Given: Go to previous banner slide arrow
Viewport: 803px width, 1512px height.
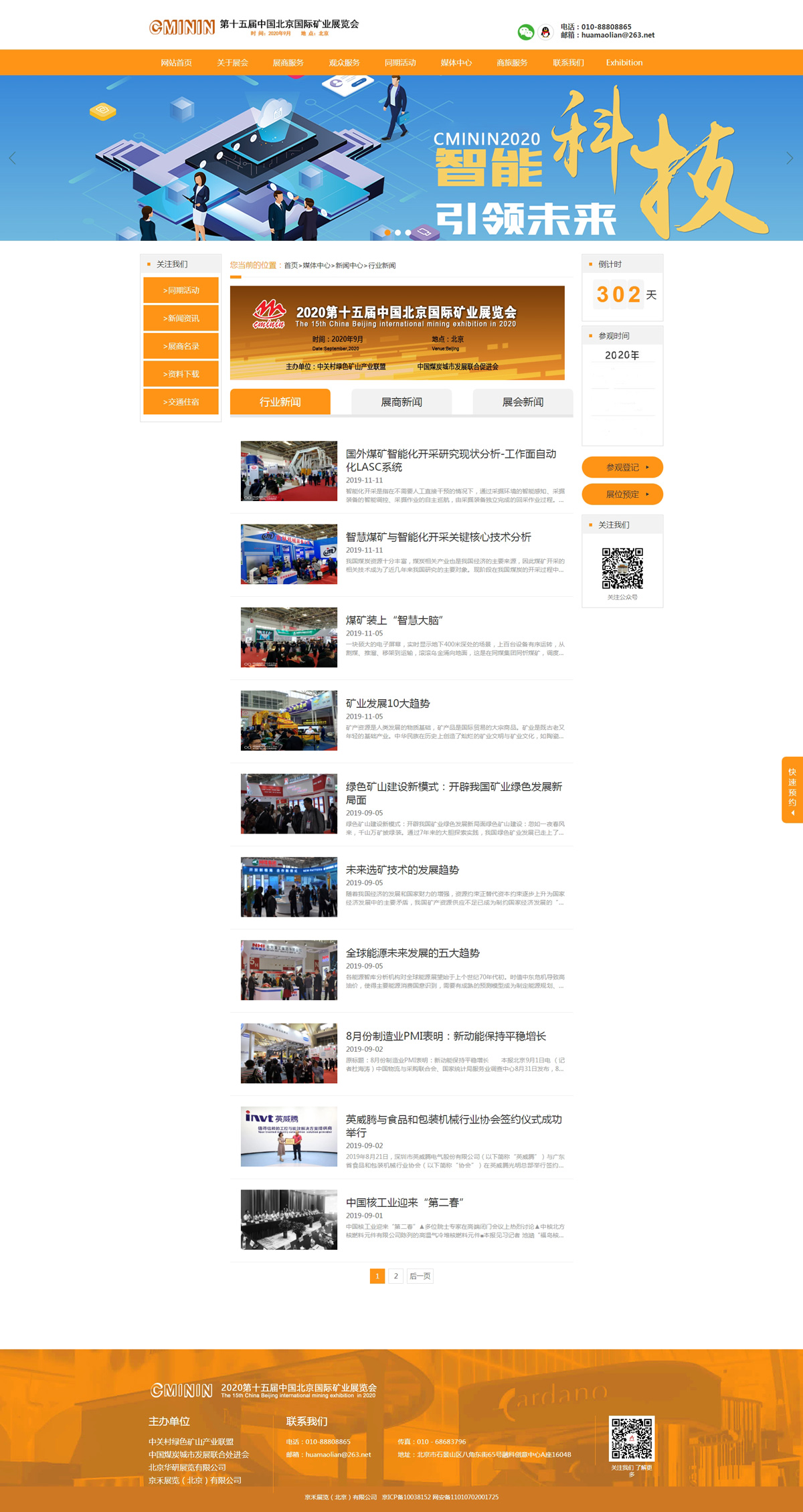Looking at the screenshot, I should 12,158.
